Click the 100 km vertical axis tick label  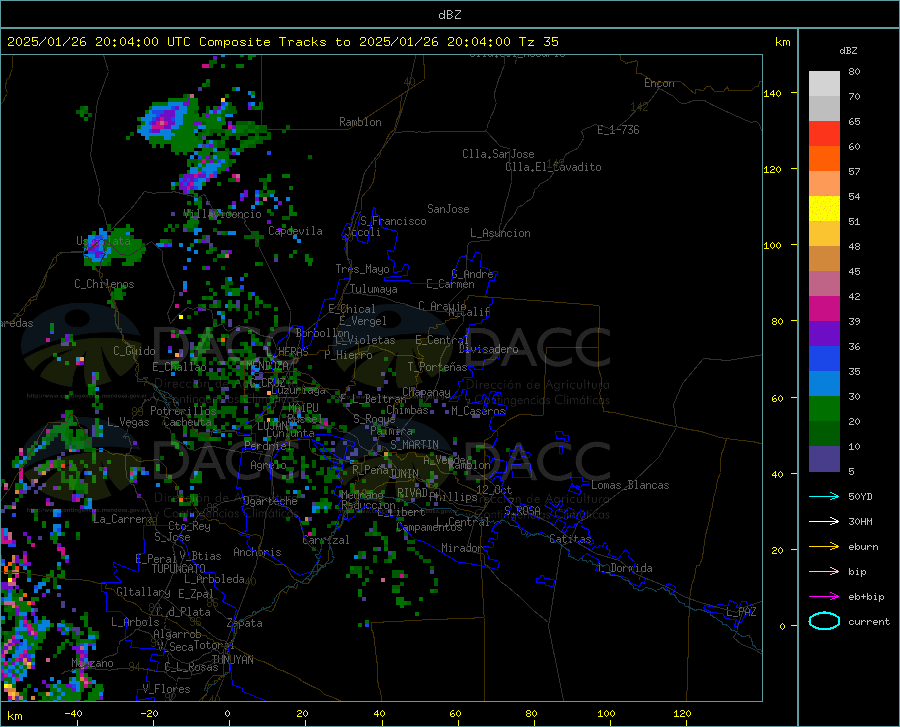(x=773, y=246)
